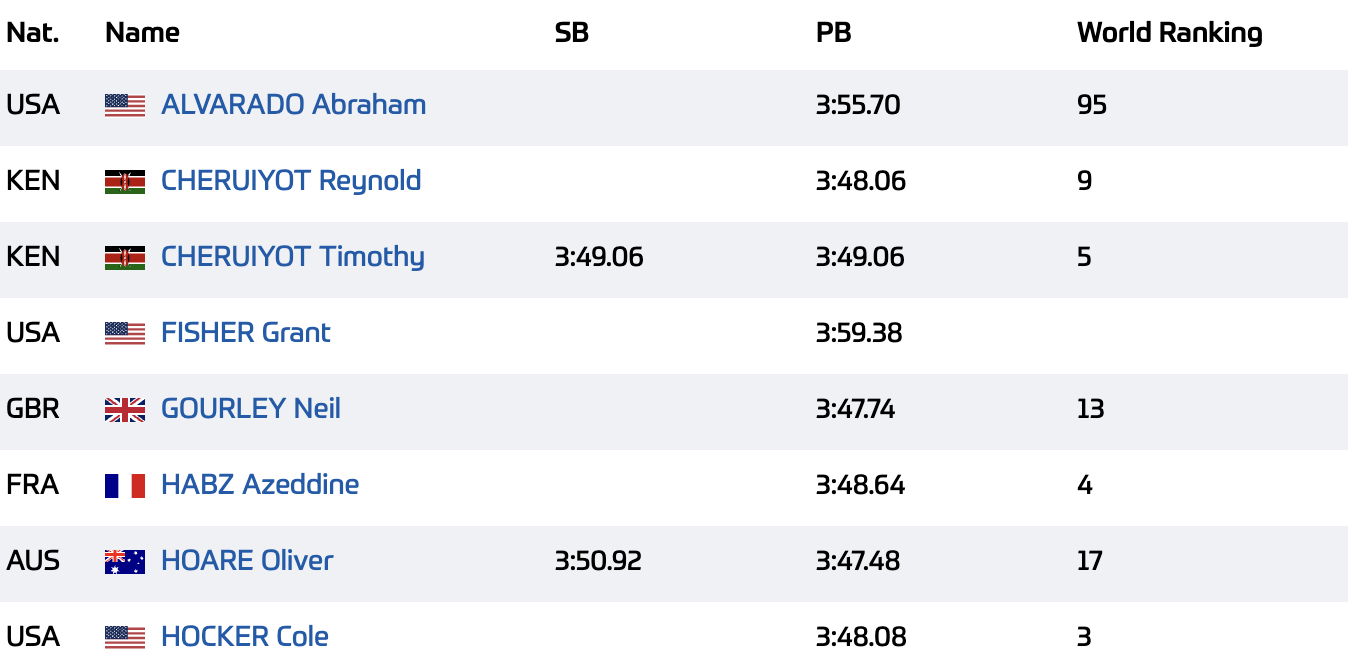Viewport: 1348px width, 672px height.
Task: Click the SB column header
Action: (x=572, y=33)
